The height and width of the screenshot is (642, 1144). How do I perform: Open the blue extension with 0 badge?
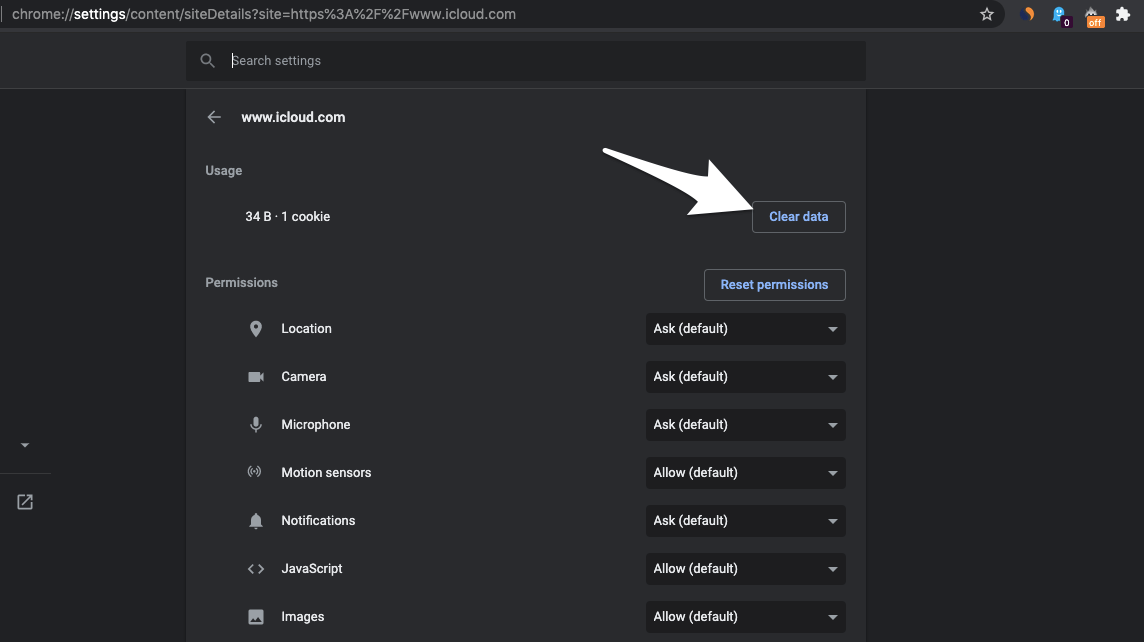tap(1061, 16)
